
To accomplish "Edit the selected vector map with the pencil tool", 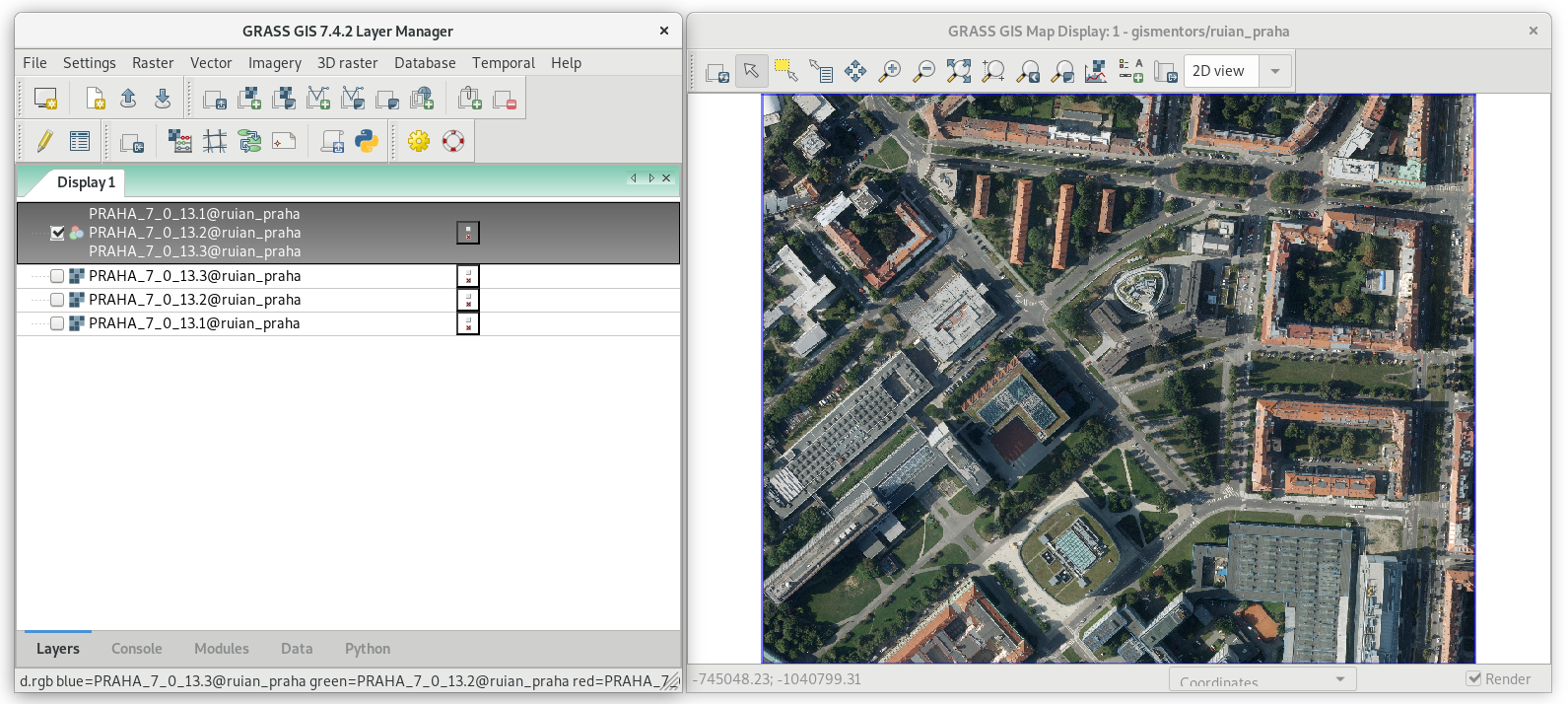I will (x=44, y=142).
